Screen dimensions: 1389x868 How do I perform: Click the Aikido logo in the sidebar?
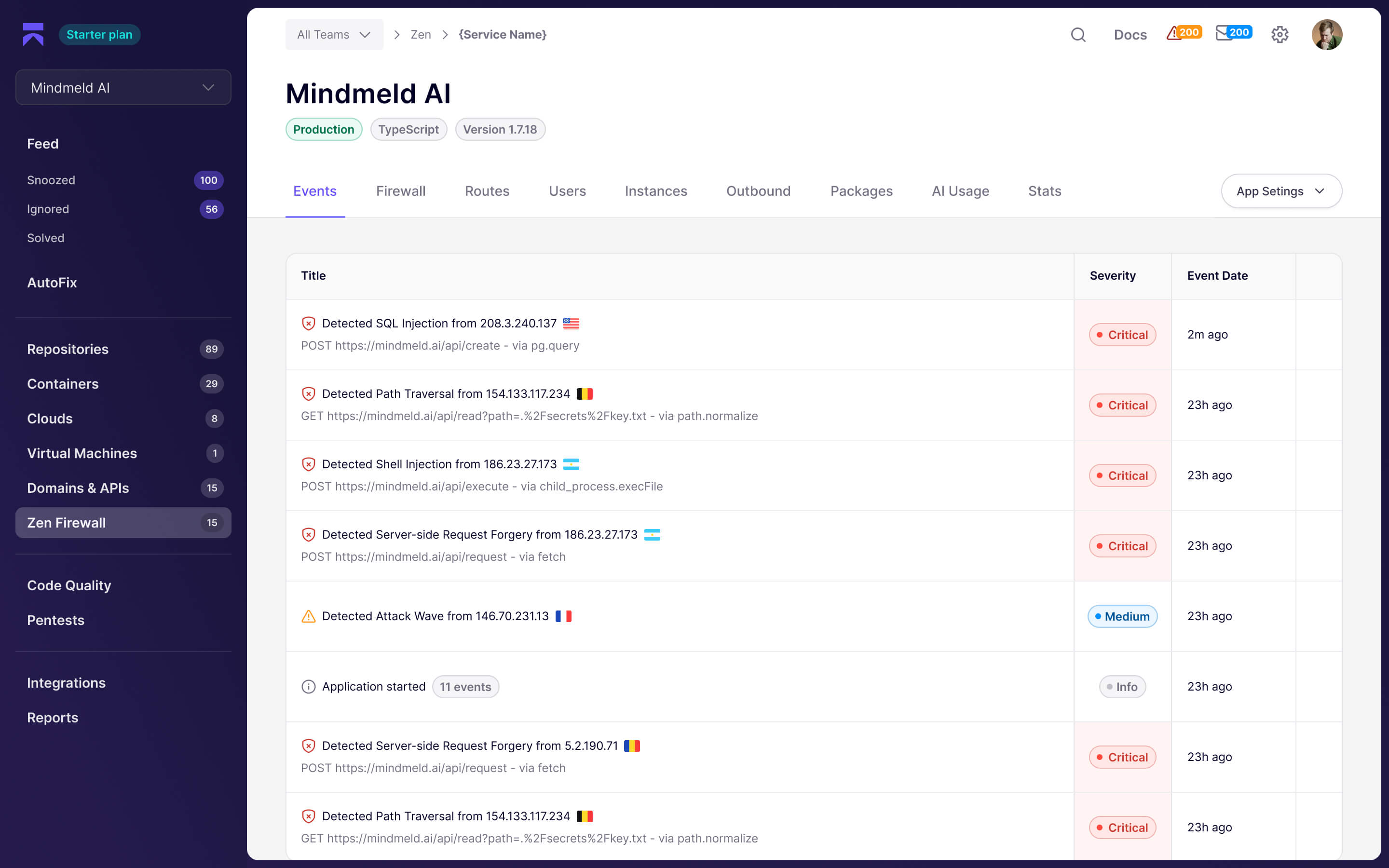coord(33,34)
